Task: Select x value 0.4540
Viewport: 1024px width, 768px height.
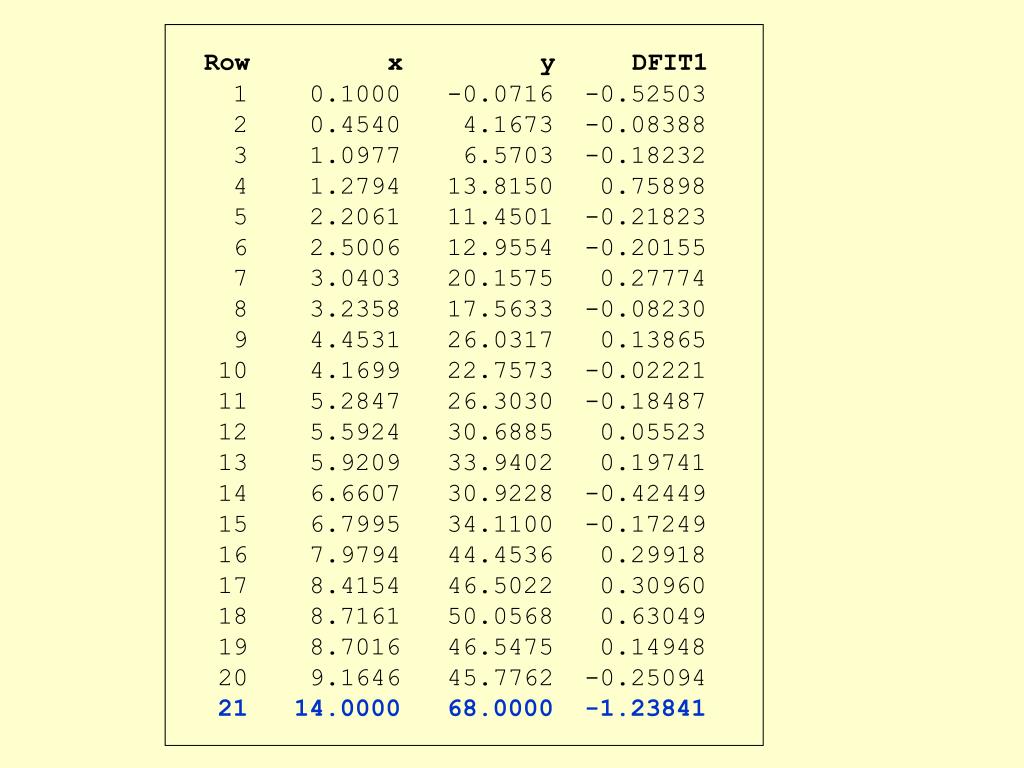Action: 355,125
